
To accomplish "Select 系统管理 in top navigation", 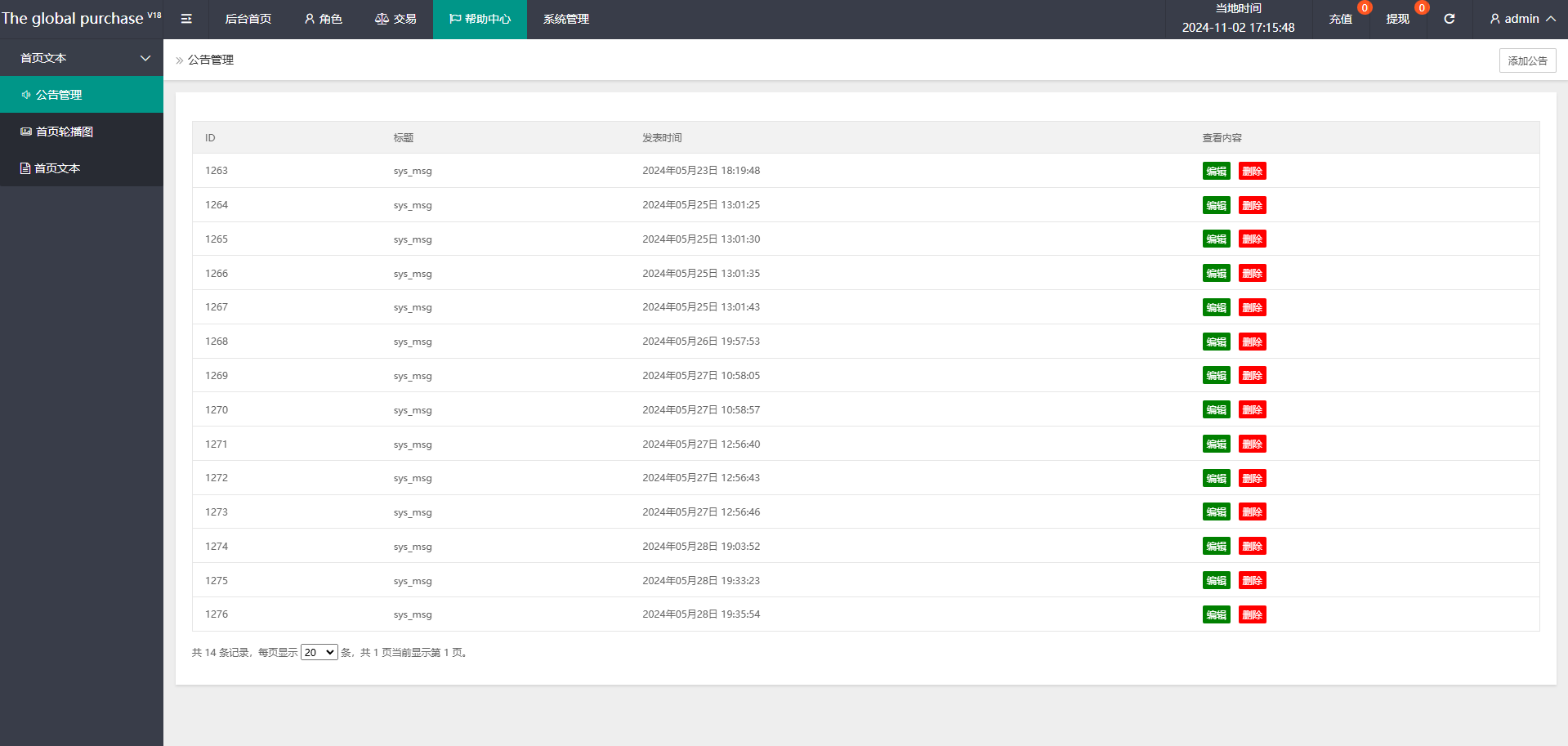I will 565,19.
